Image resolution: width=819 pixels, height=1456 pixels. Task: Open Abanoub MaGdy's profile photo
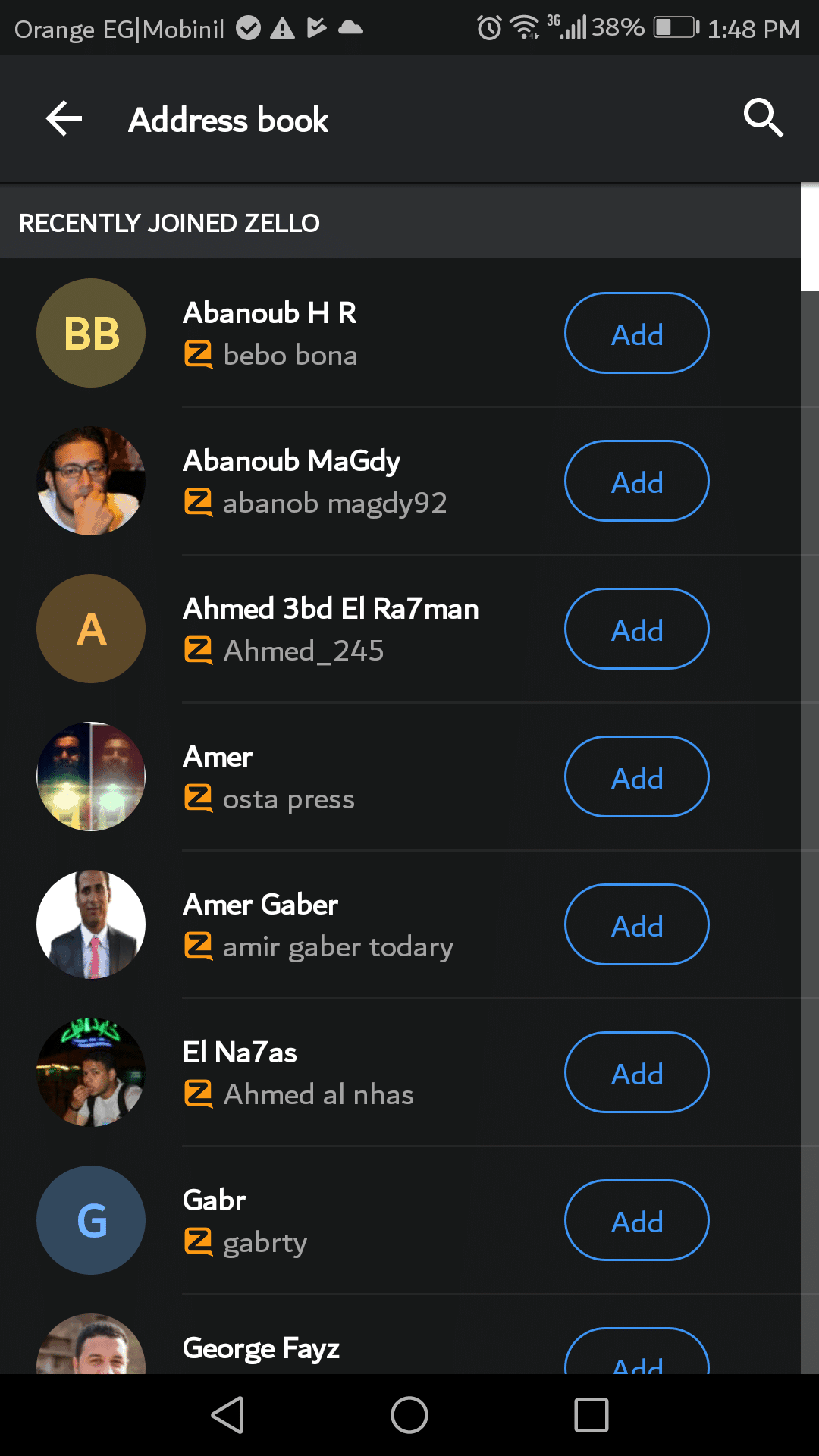click(x=91, y=481)
